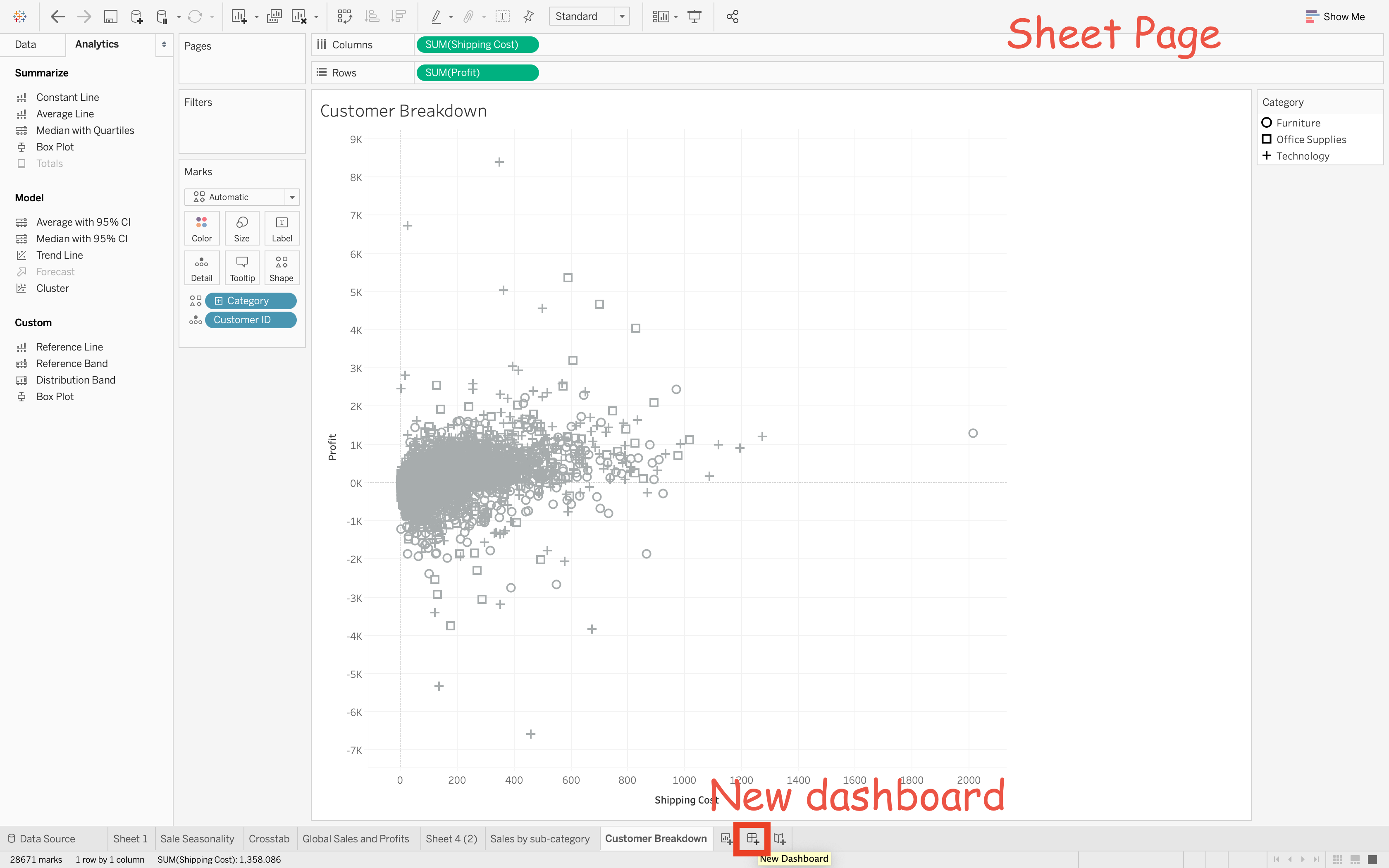Image resolution: width=1389 pixels, height=868 pixels.
Task: Open the Show/Hide Cards dropdown arrow
Action: [x=675, y=17]
